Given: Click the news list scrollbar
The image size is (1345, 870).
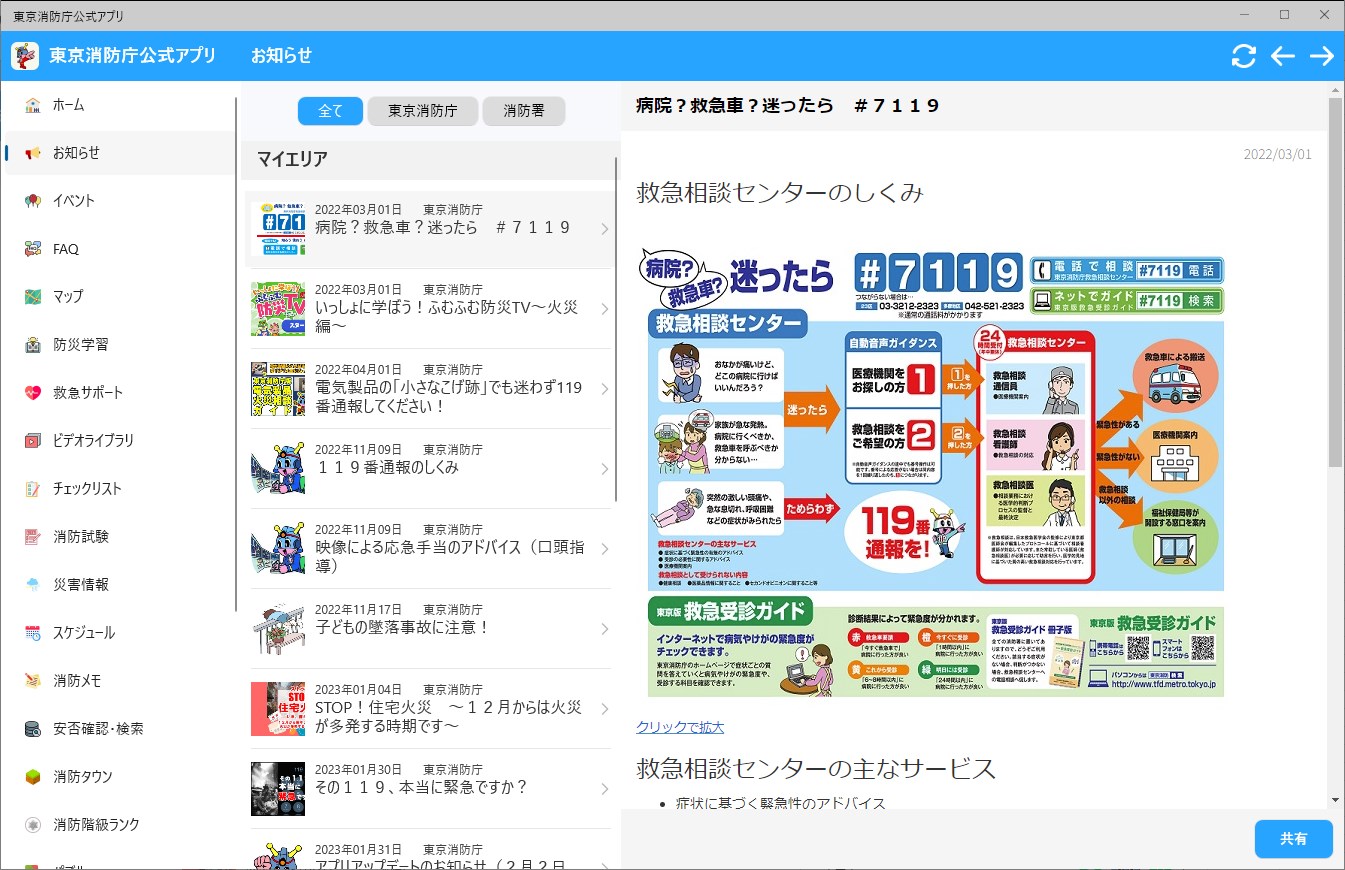Looking at the screenshot, I should 616,330.
